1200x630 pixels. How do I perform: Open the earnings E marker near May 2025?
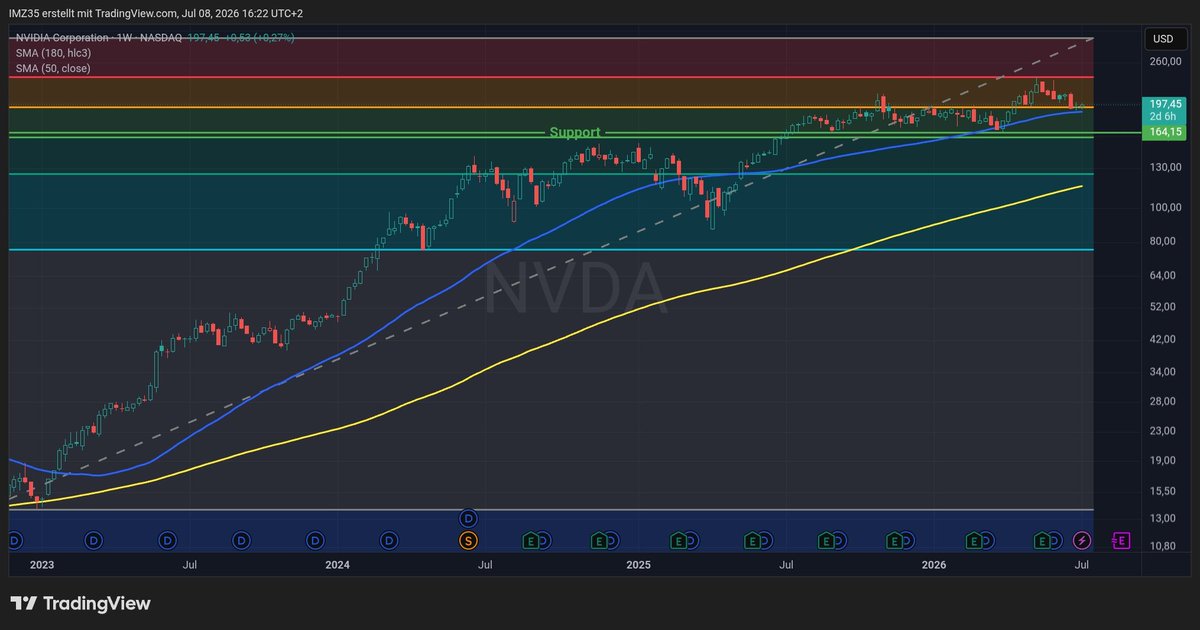coord(753,540)
